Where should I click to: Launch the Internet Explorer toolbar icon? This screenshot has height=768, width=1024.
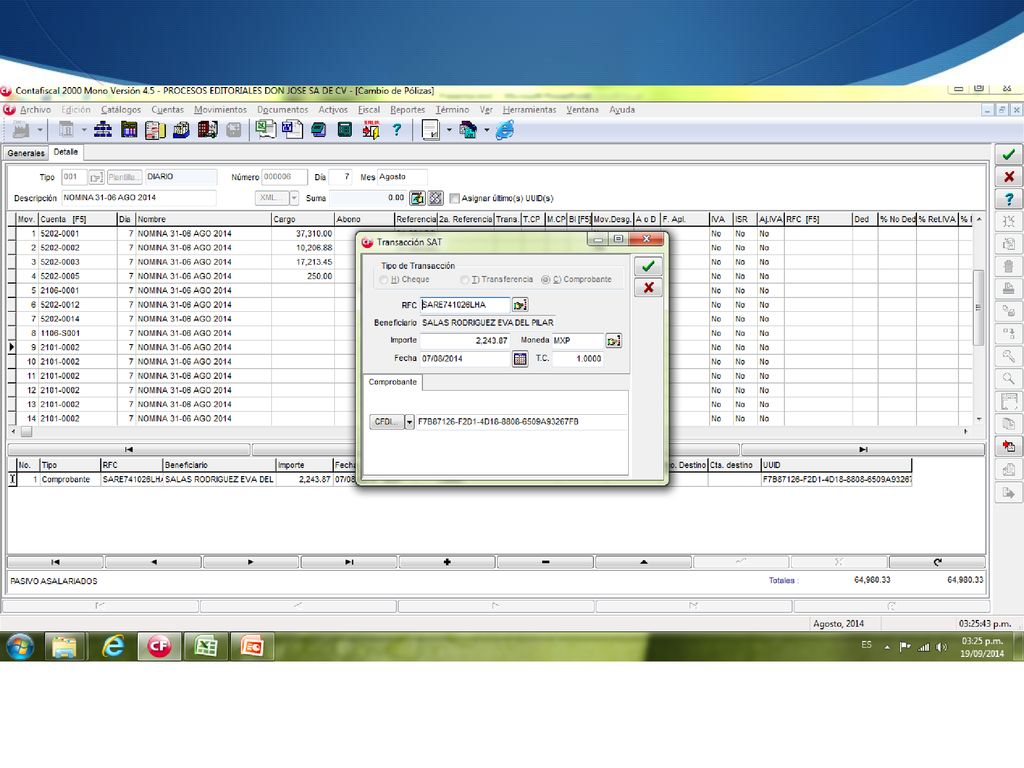tap(505, 130)
